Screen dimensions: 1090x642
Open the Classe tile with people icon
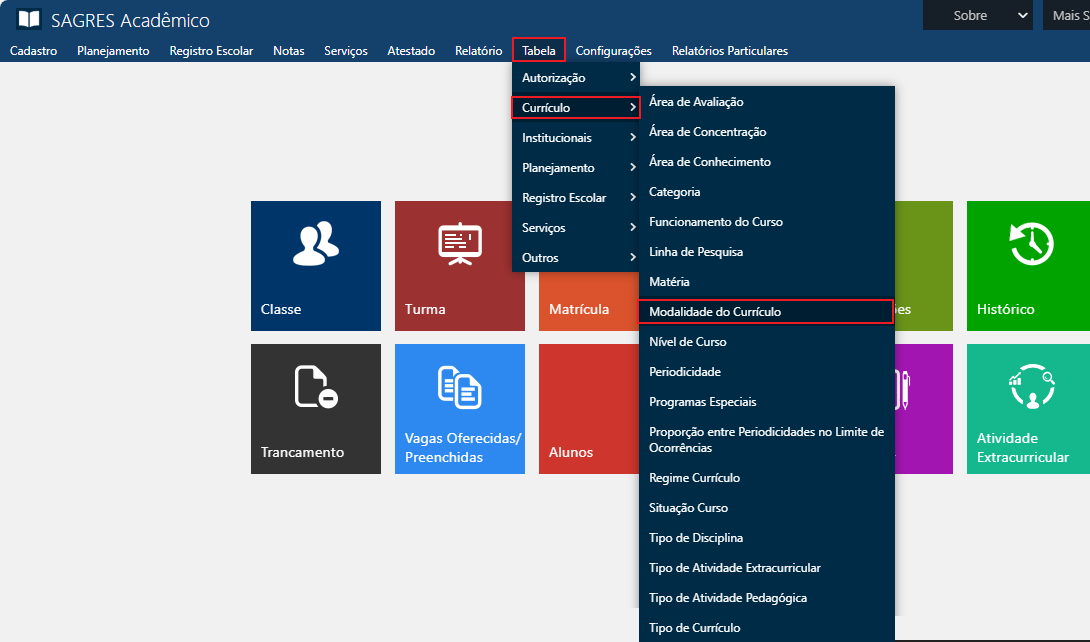click(315, 244)
